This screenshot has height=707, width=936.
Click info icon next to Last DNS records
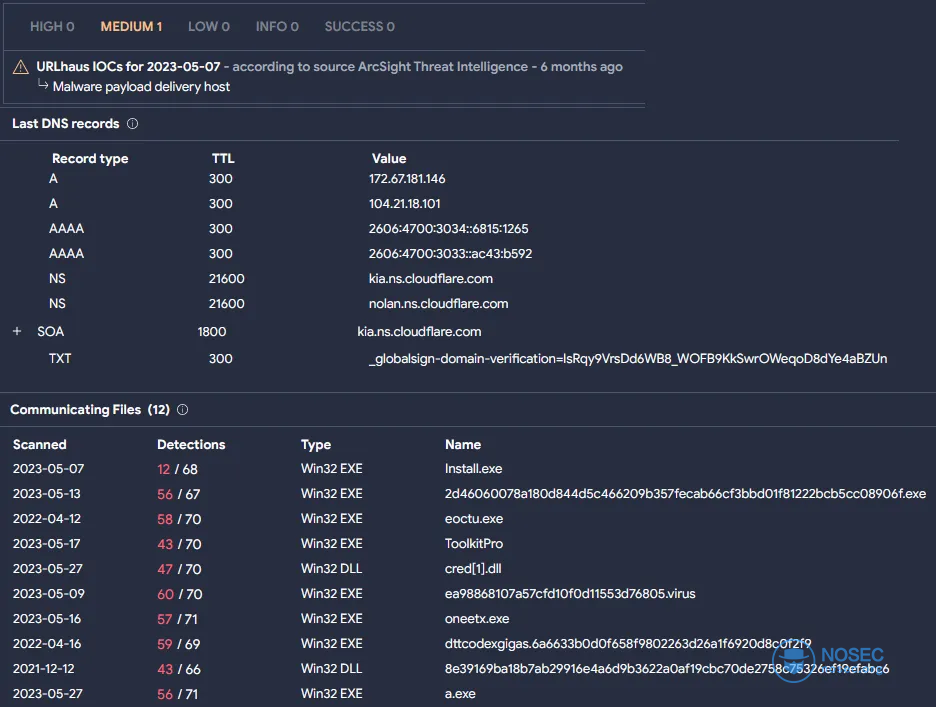click(133, 124)
